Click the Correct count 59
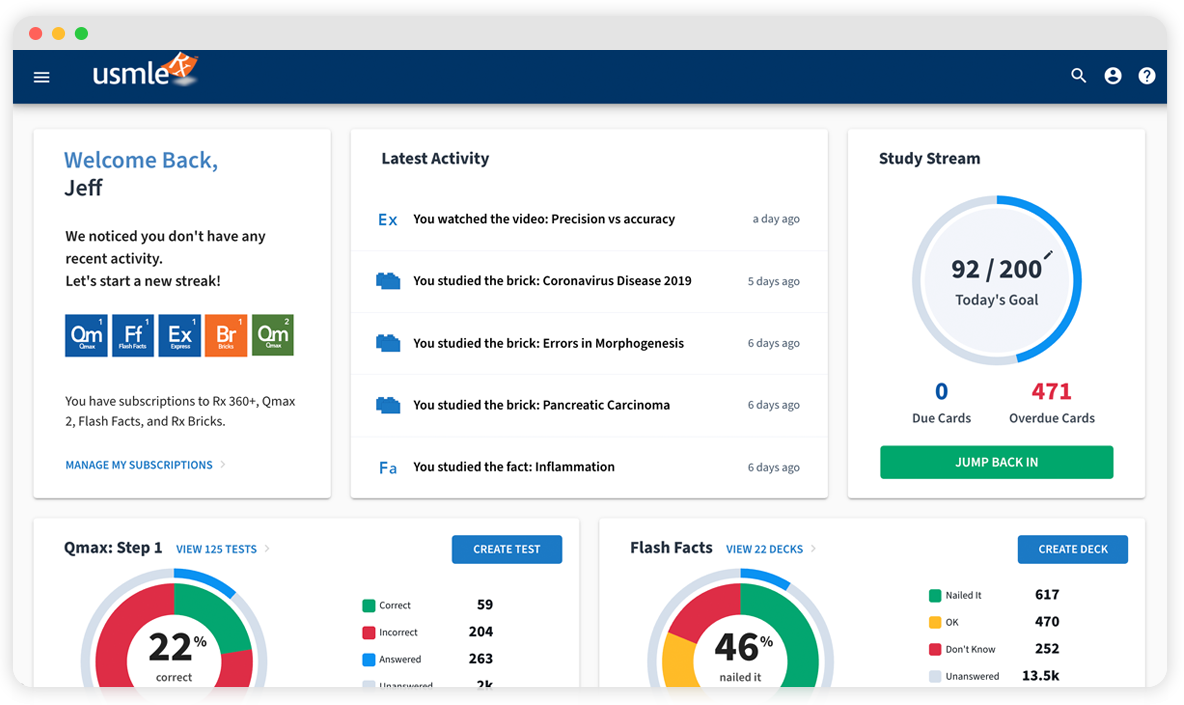The image size is (1184, 705). [x=485, y=605]
